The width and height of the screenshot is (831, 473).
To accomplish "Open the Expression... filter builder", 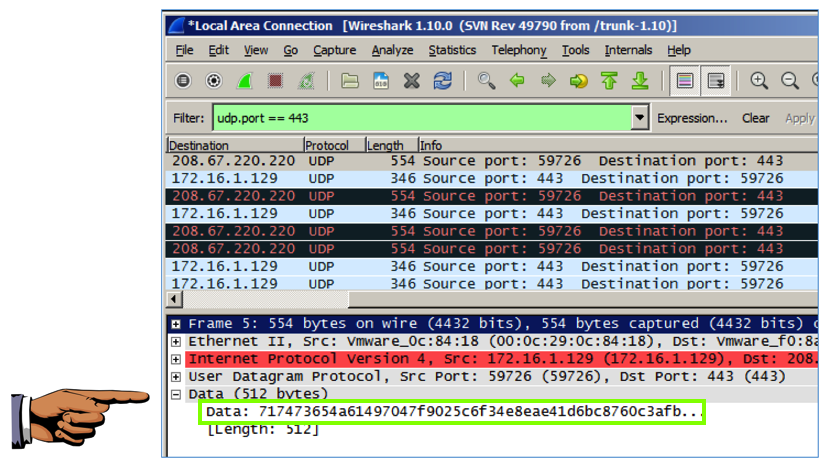I will click(692, 118).
